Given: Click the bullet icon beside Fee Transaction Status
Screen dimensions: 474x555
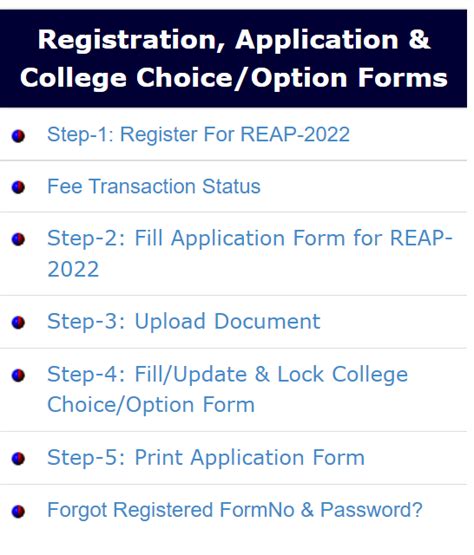Looking at the screenshot, I should [x=18, y=187].
